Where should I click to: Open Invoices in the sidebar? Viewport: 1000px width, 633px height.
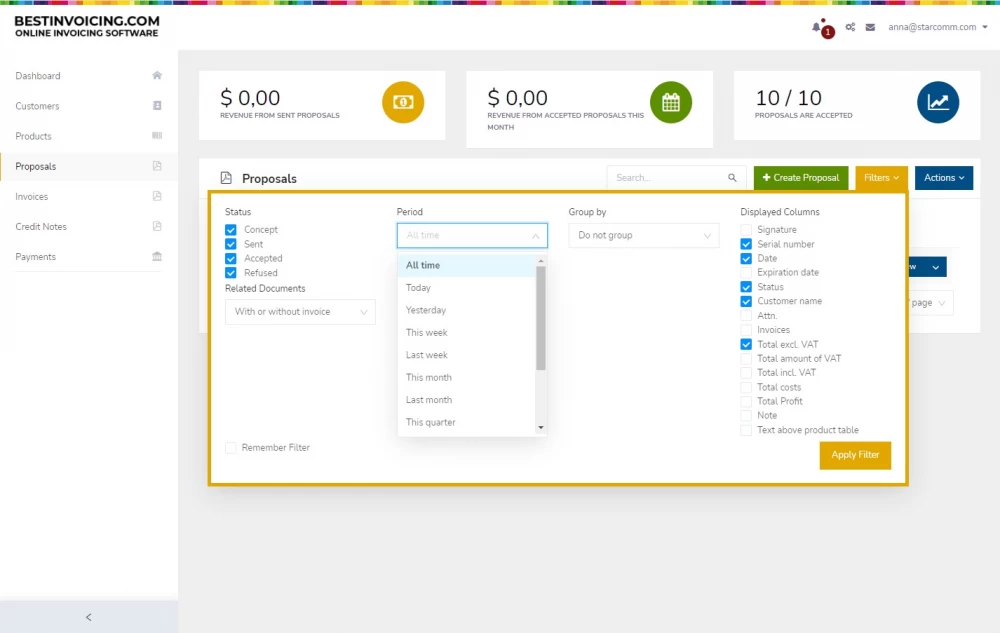(32, 197)
